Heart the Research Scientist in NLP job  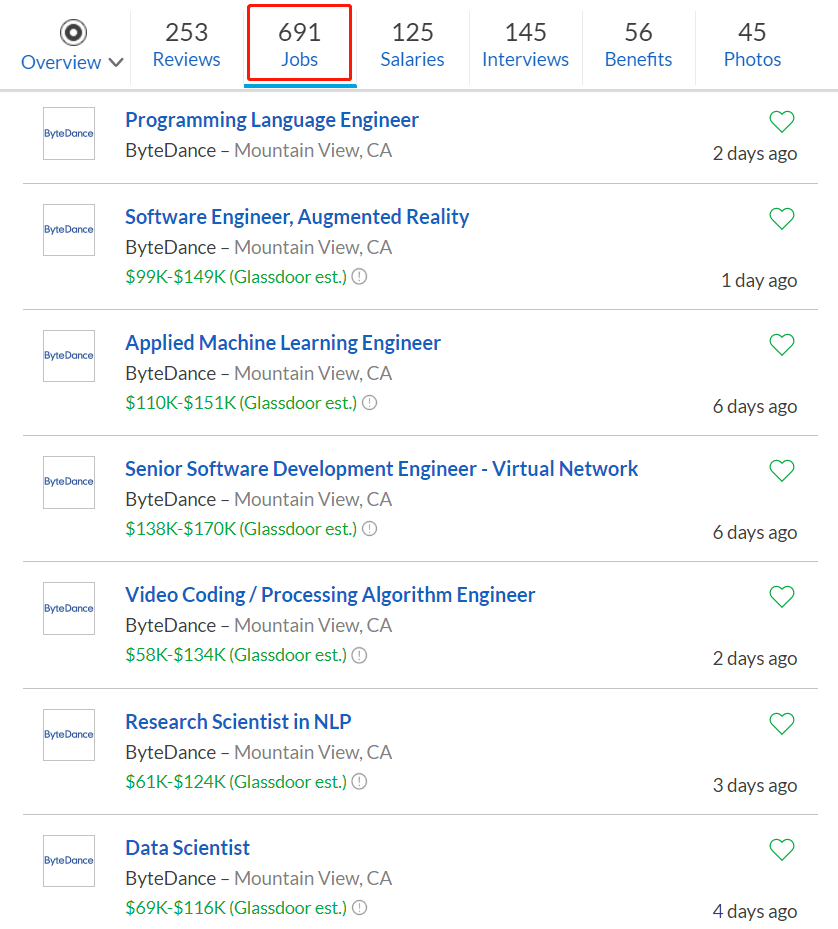tap(782, 723)
